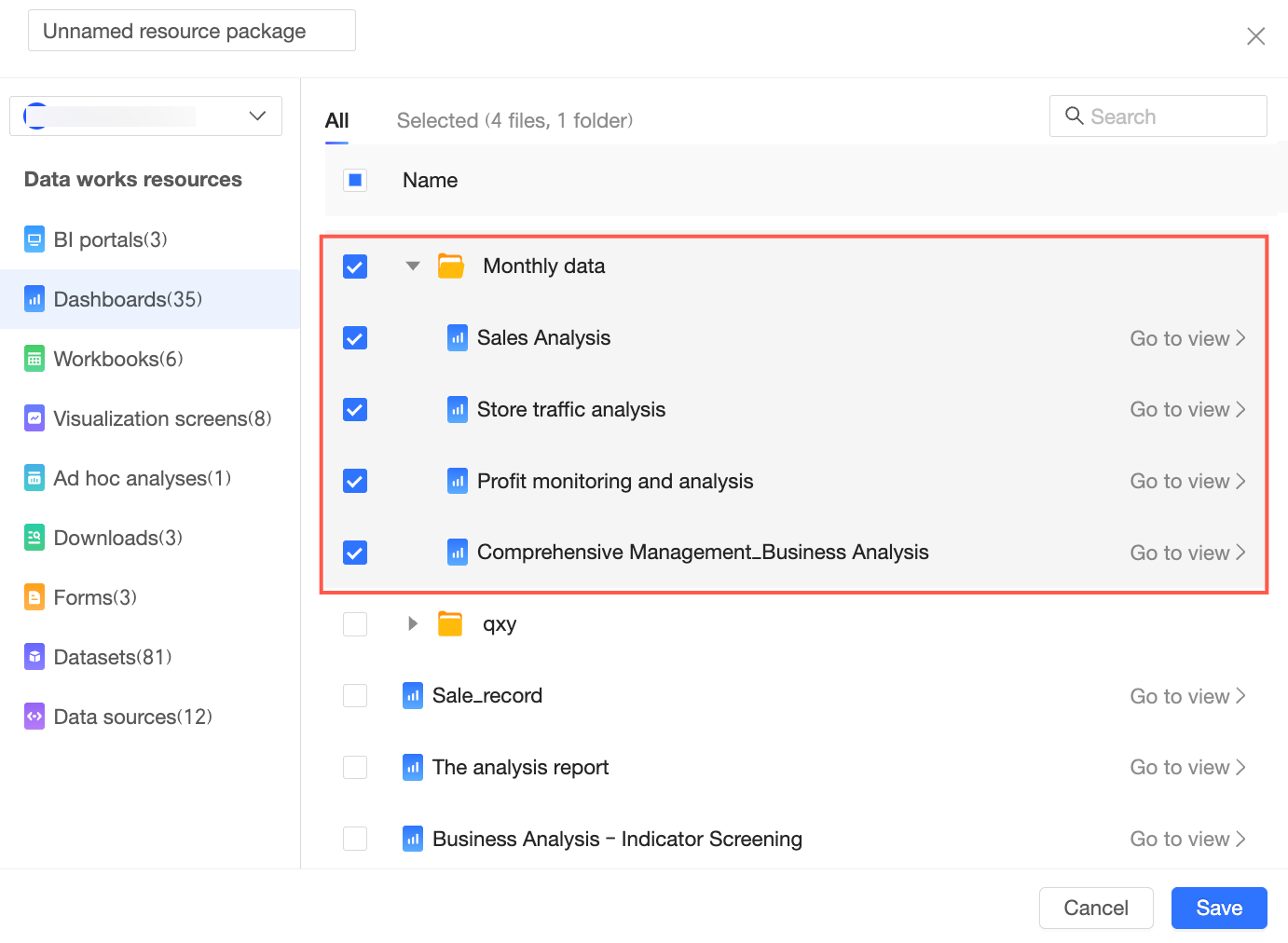
Task: Check the Sale_record checkbox
Action: (355, 696)
